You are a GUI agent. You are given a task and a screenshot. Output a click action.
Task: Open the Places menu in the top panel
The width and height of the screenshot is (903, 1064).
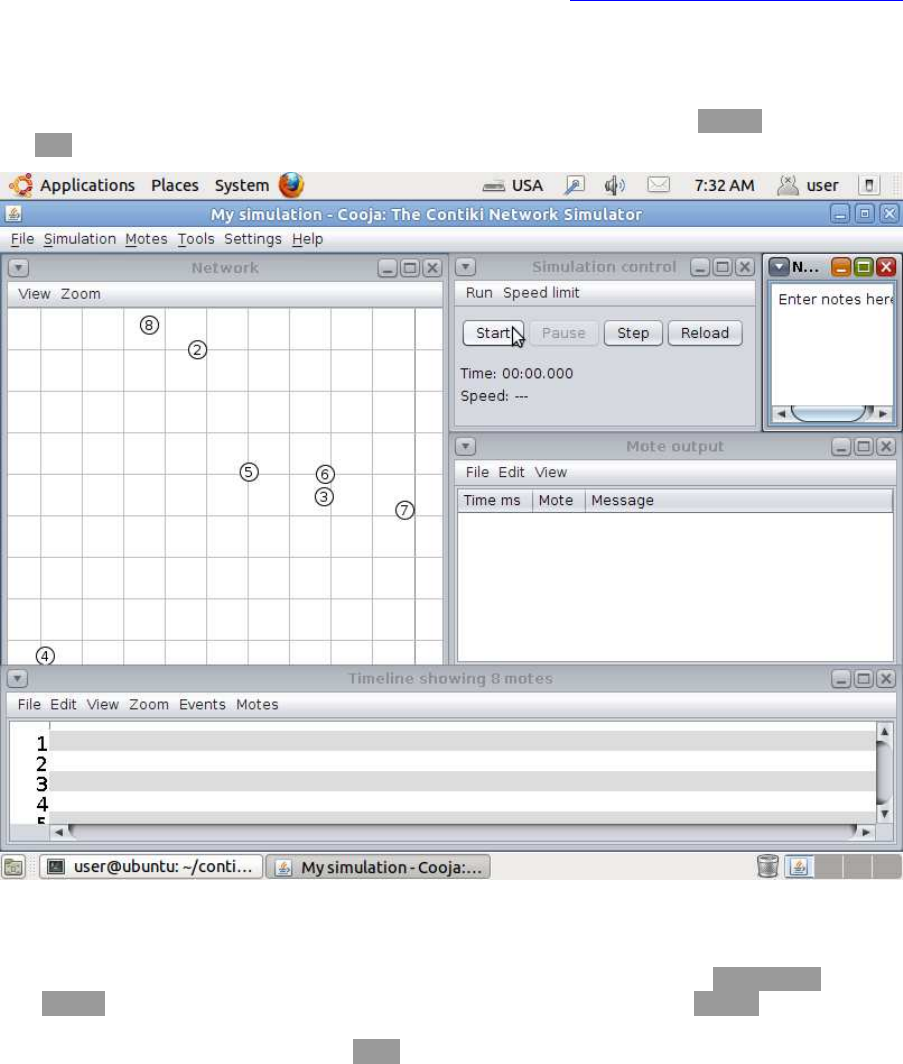tap(174, 185)
